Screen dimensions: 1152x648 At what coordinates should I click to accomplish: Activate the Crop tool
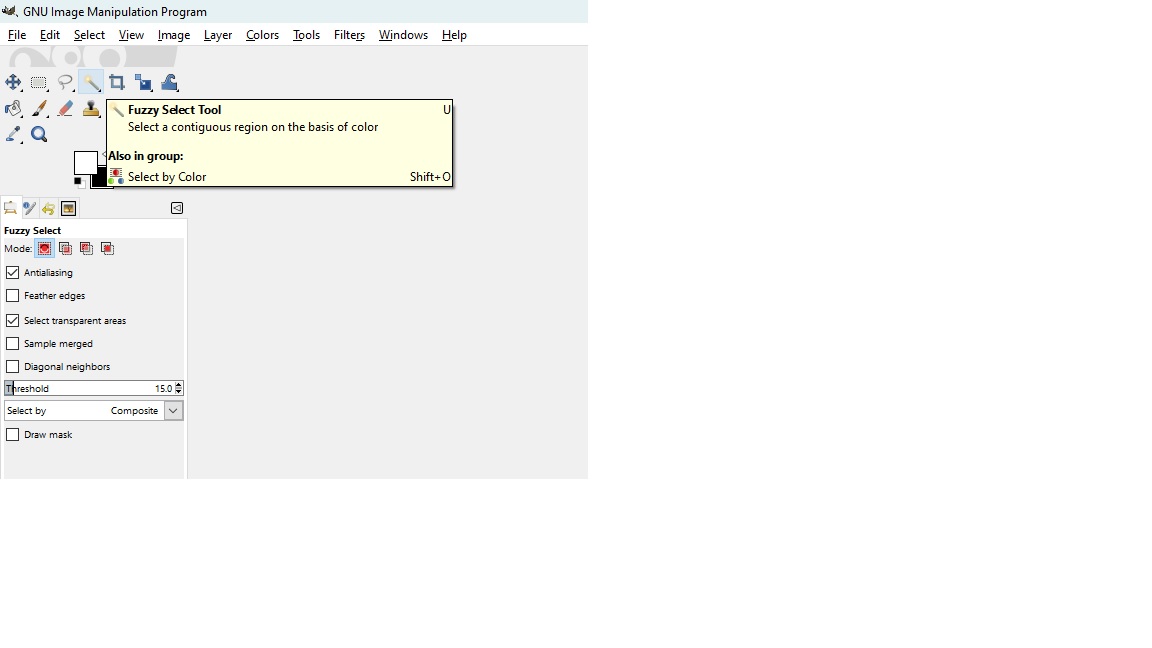click(x=117, y=82)
